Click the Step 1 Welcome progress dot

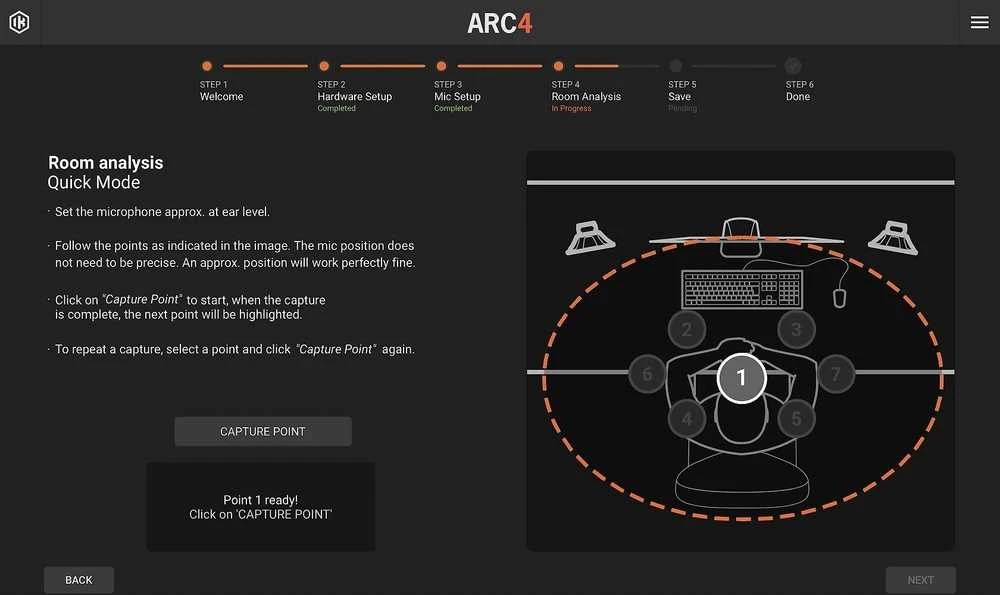click(207, 66)
